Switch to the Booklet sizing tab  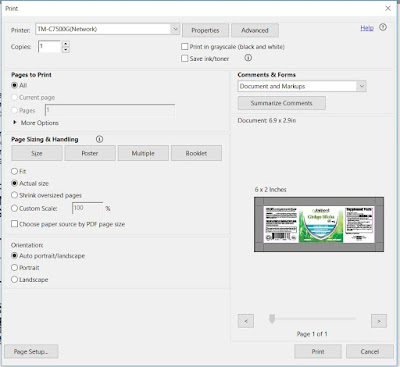pyautogui.click(x=196, y=153)
